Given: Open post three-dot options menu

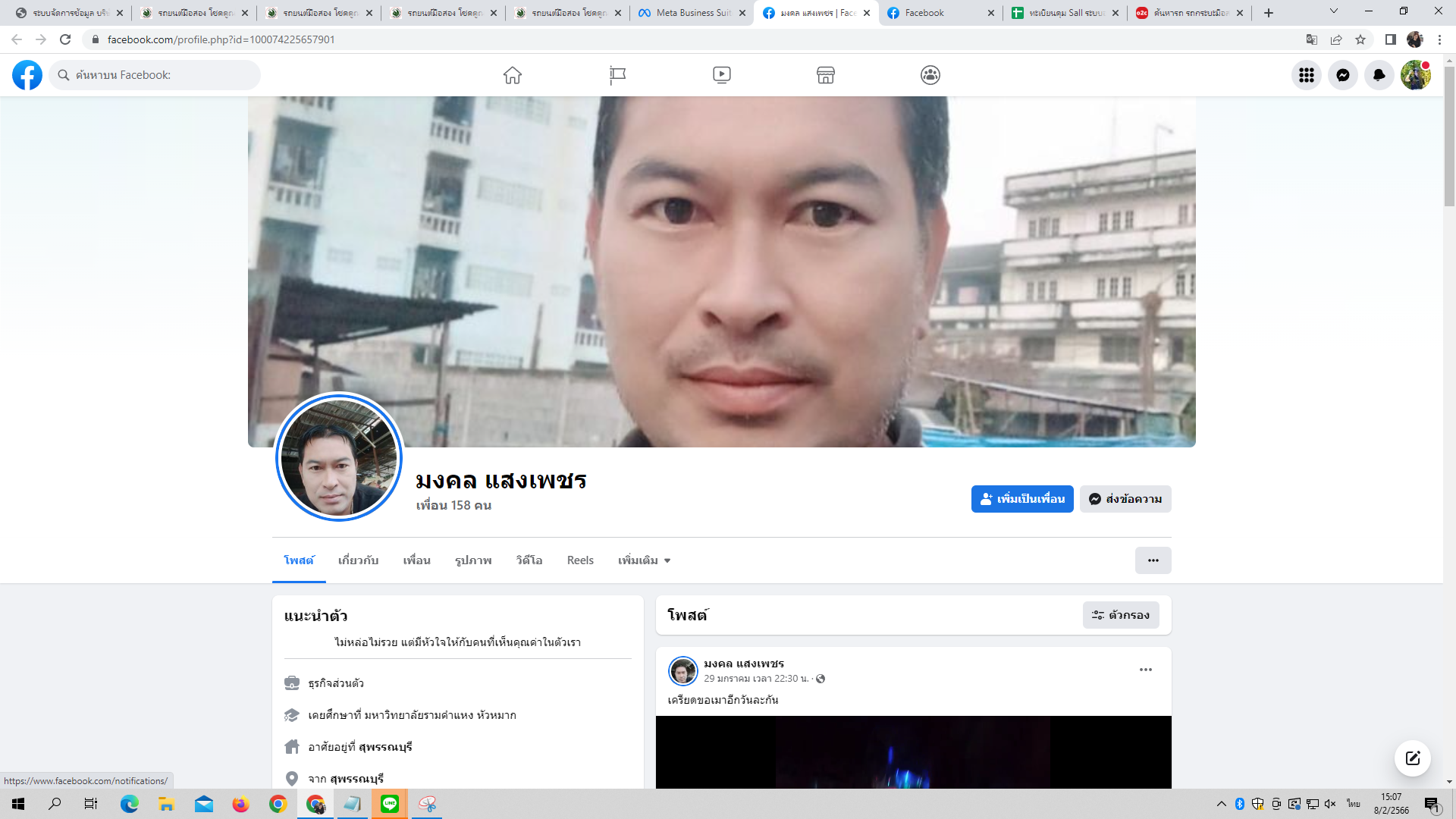Looking at the screenshot, I should [x=1145, y=670].
